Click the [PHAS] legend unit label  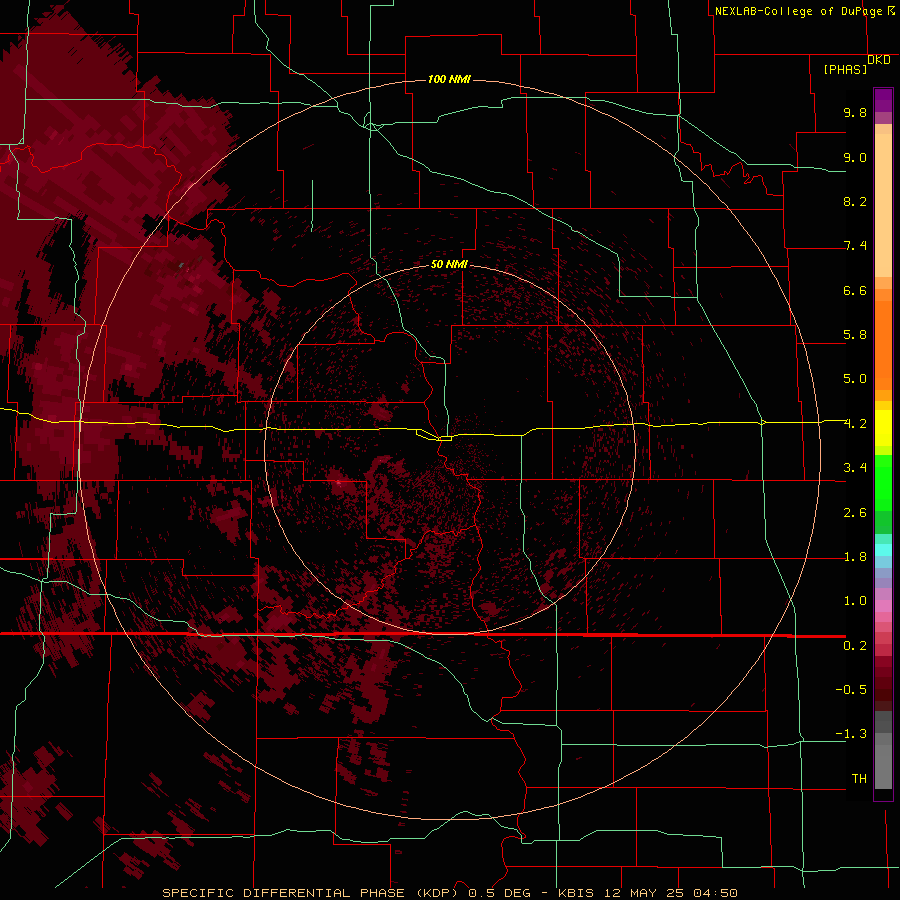(845, 69)
